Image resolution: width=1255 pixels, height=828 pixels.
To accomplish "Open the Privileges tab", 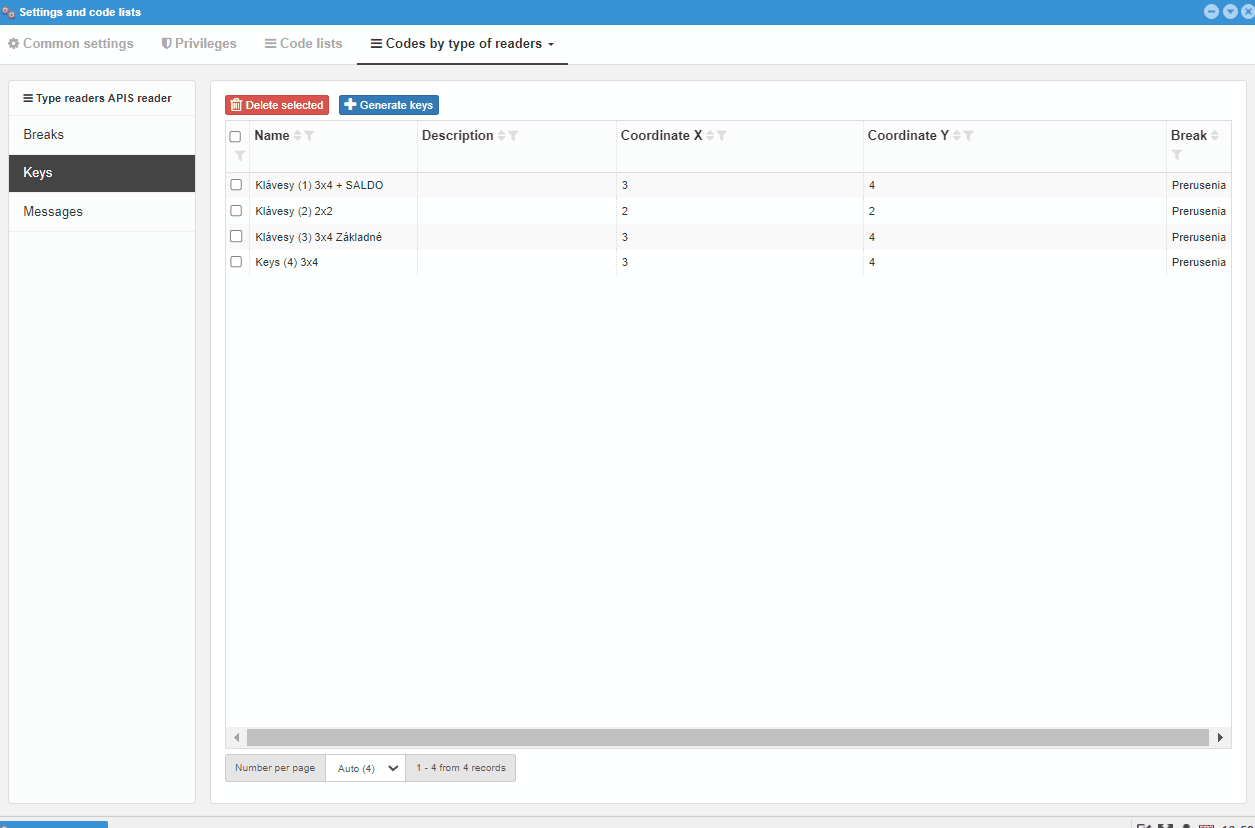I will [199, 44].
